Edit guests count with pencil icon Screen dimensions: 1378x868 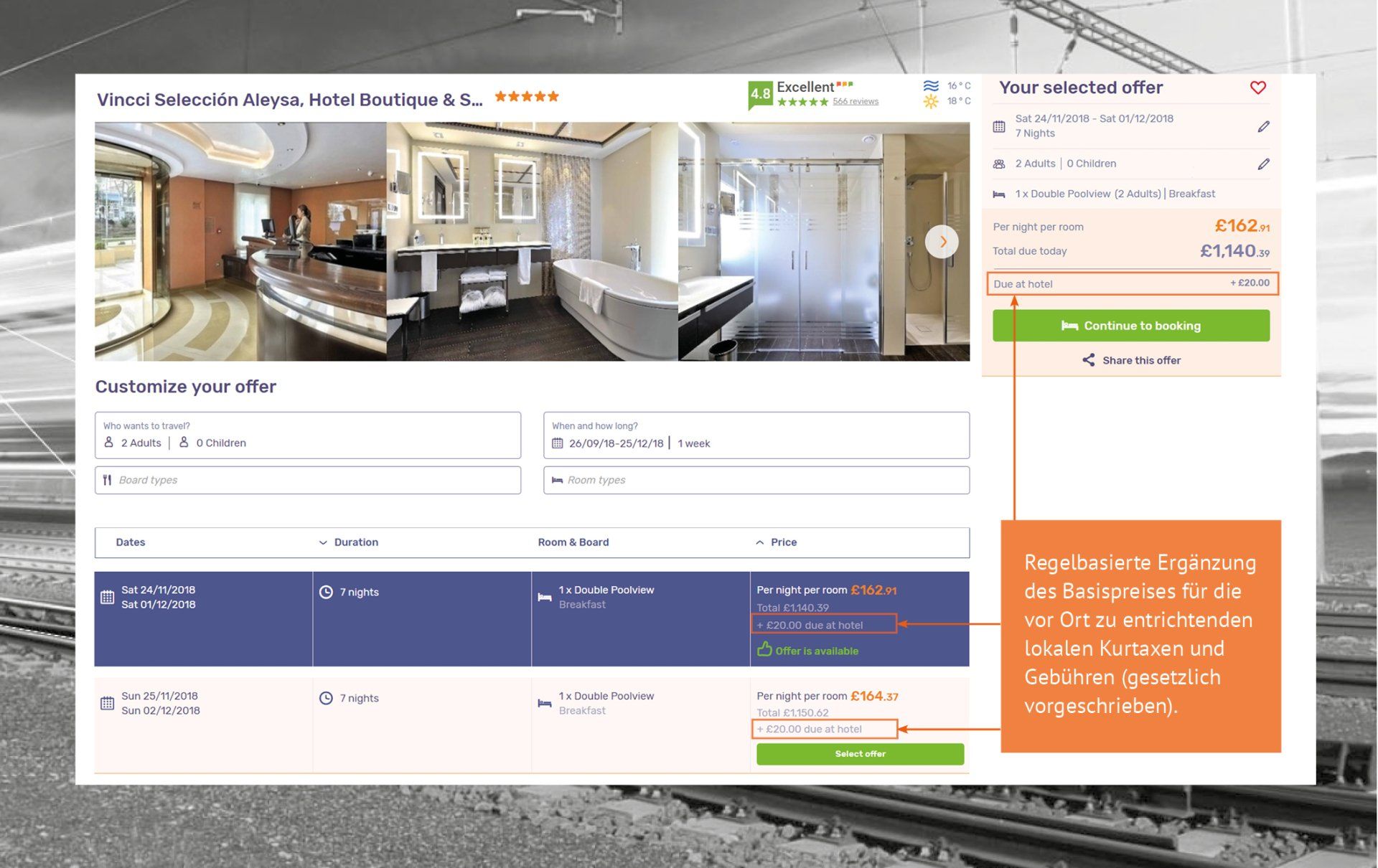tap(1263, 164)
